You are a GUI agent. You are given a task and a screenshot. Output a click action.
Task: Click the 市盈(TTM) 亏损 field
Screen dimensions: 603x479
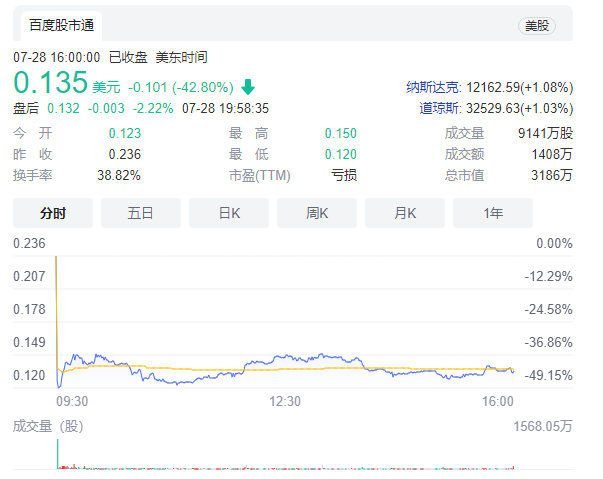(x=343, y=175)
